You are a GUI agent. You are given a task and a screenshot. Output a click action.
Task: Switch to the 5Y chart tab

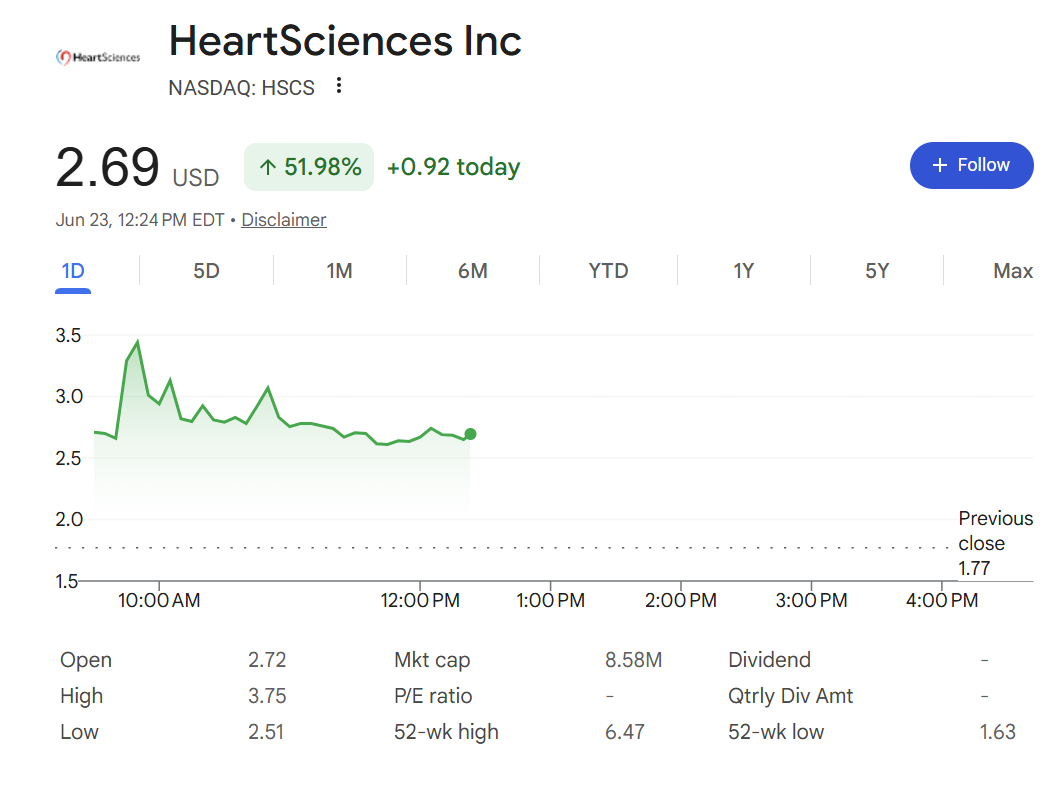pos(877,271)
